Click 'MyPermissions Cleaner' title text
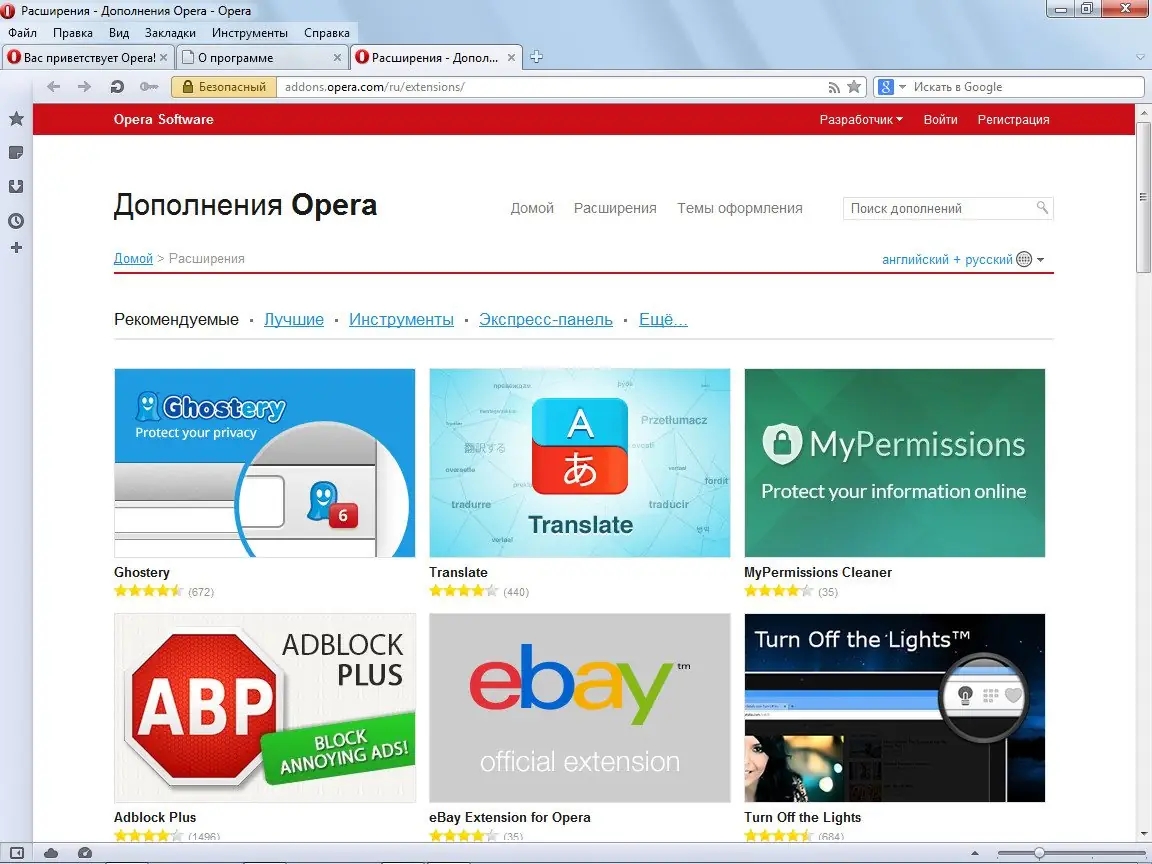1152x864 pixels. [x=818, y=572]
